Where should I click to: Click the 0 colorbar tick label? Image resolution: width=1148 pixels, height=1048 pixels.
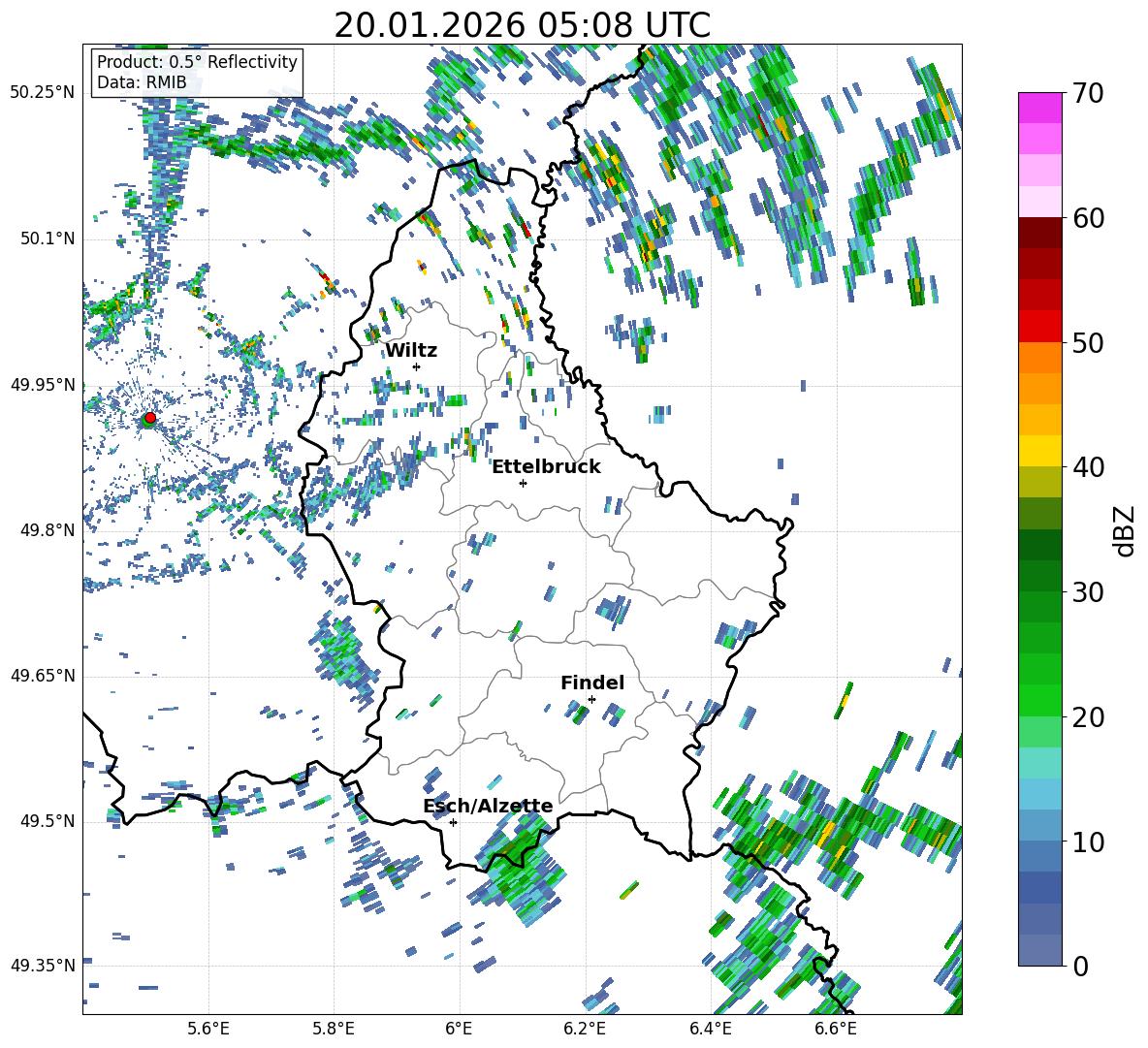tap(1080, 966)
